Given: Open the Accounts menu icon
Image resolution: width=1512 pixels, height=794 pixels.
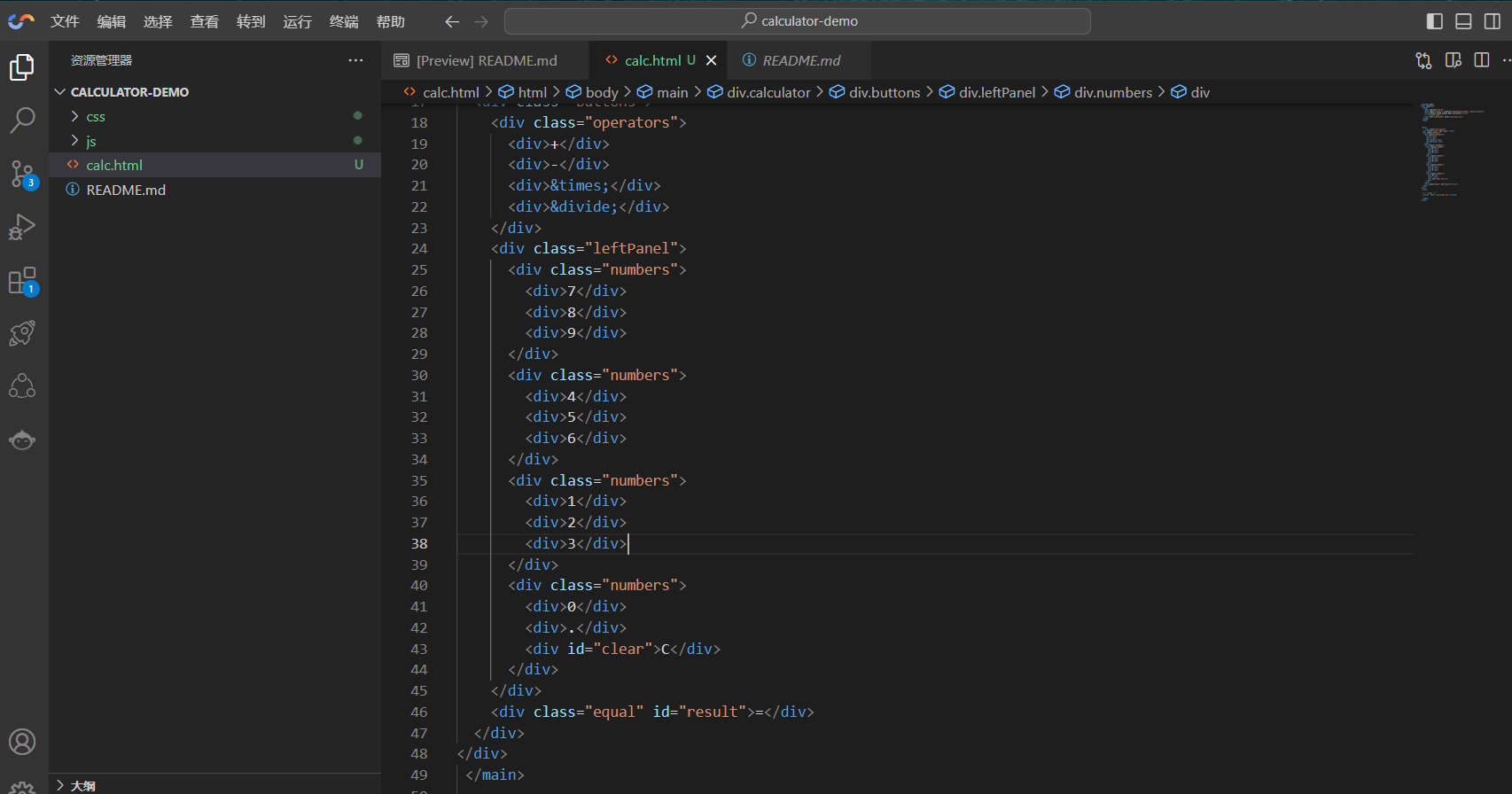Looking at the screenshot, I should click(x=22, y=742).
